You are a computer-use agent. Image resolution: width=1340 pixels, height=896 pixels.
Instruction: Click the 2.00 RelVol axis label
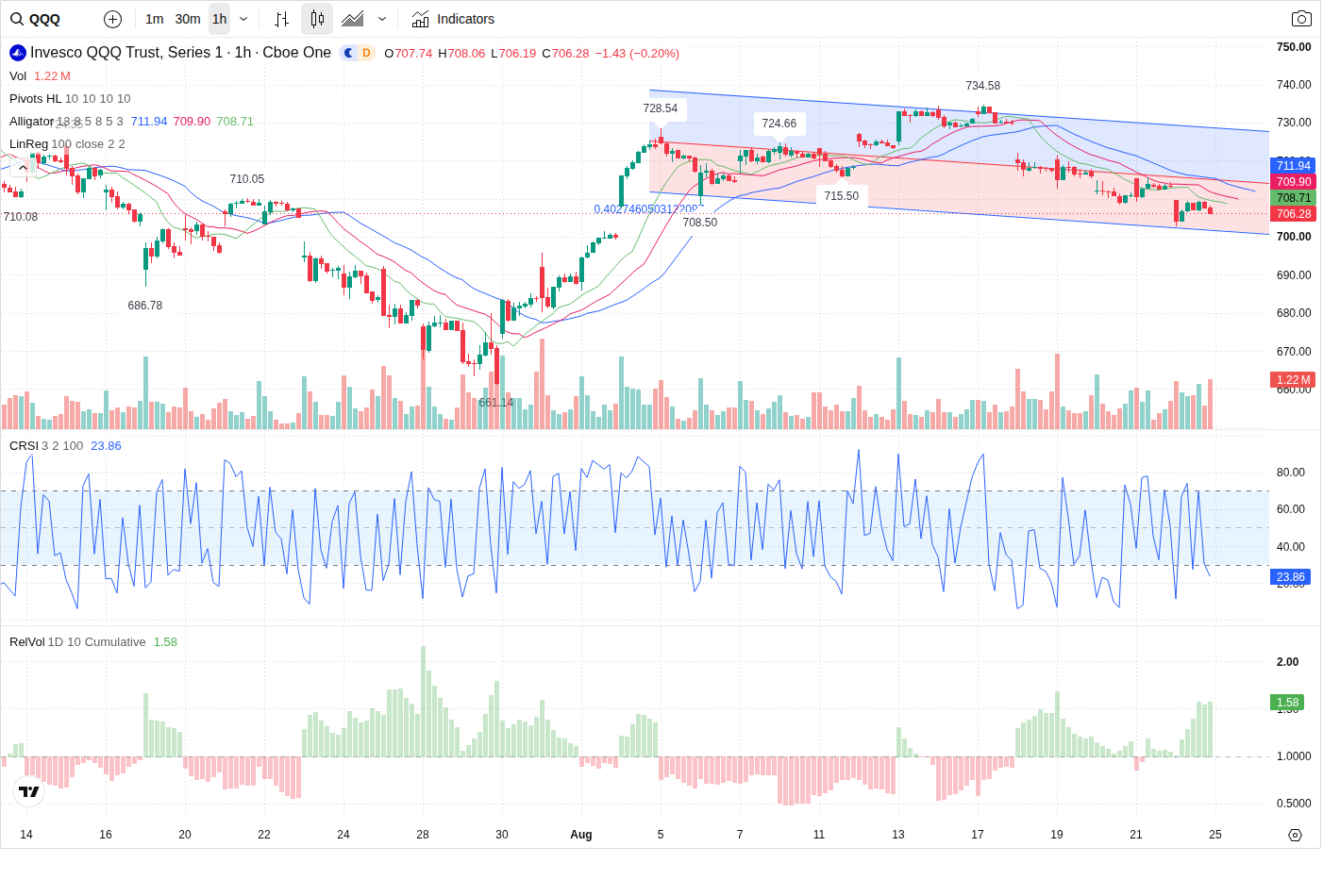1287,662
